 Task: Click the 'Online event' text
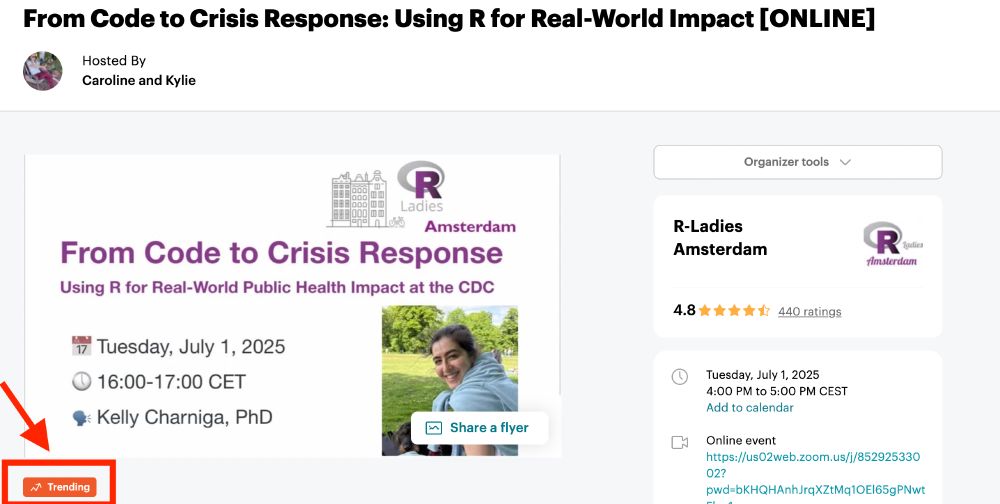pos(740,440)
